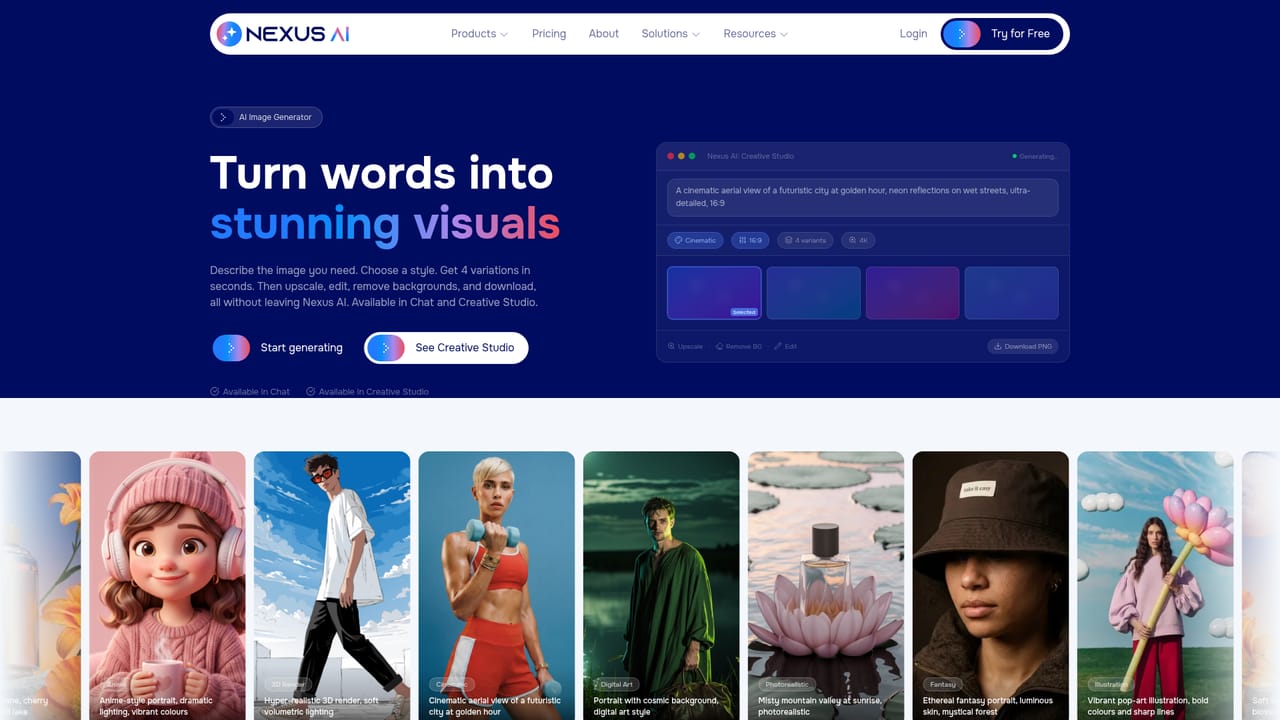Click the check icon beside Available in Chat
Image resolution: width=1280 pixels, height=720 pixels.
click(x=215, y=391)
